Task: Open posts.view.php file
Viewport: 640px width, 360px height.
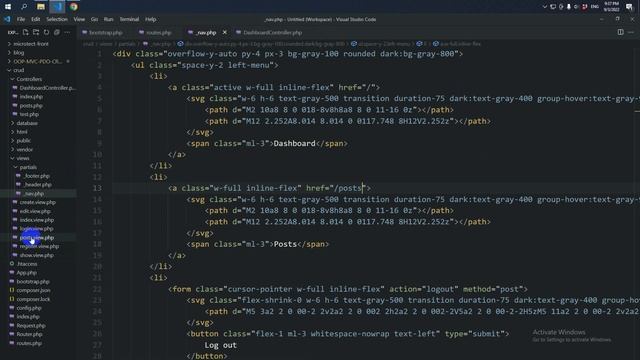Action: click(x=37, y=238)
